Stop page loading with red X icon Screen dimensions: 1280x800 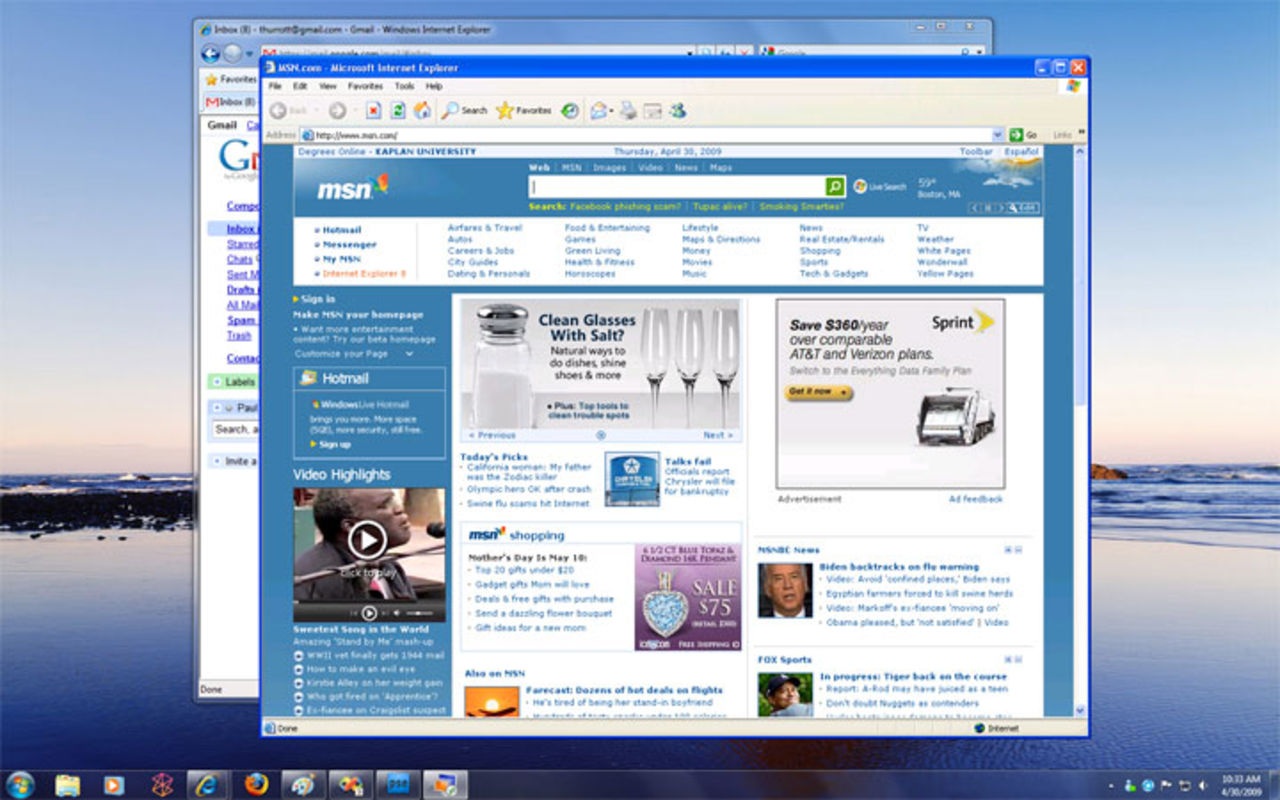tap(373, 111)
